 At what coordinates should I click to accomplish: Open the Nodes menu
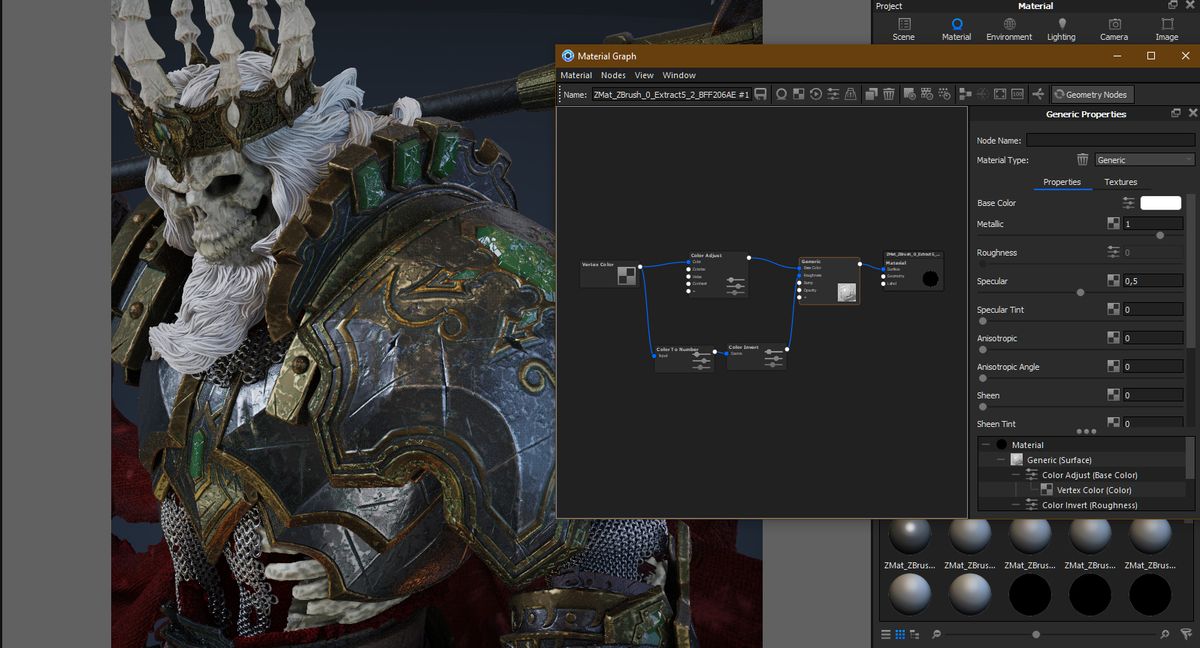tap(612, 74)
